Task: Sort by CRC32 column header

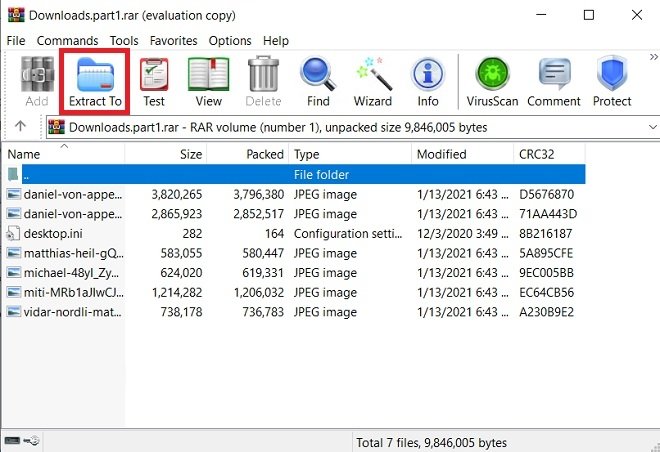Action: point(549,154)
